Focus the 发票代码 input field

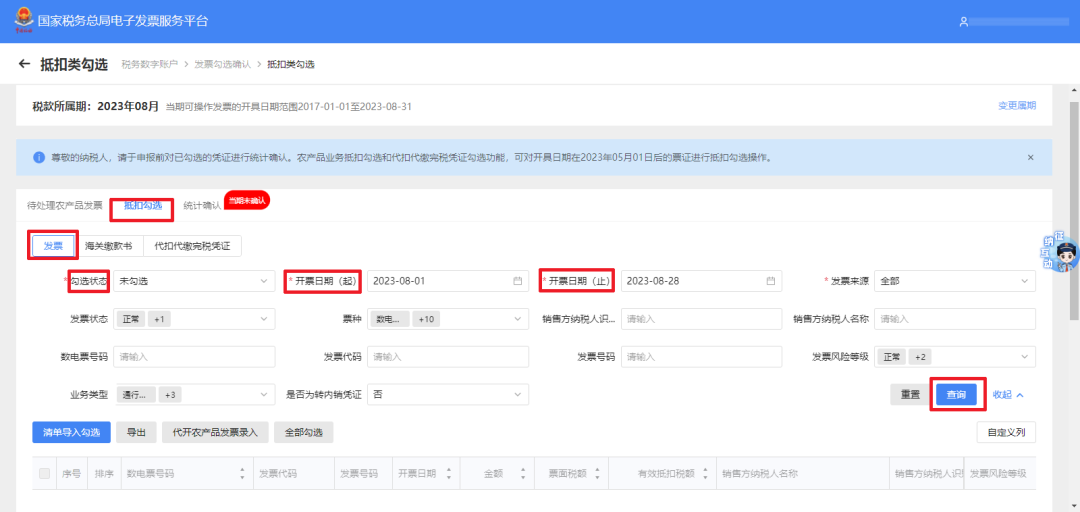(x=448, y=357)
